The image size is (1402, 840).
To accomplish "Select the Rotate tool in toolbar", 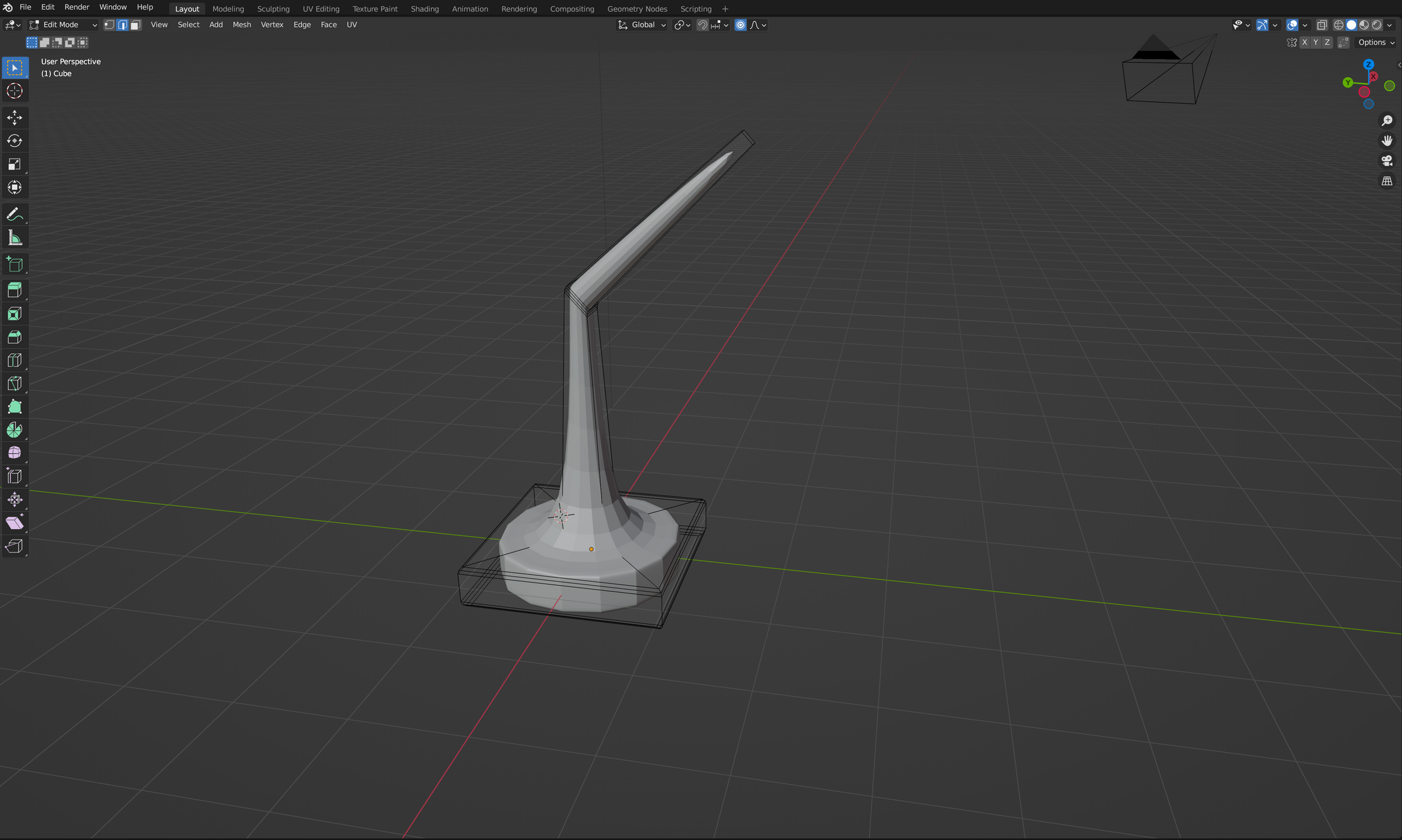I will click(x=15, y=141).
